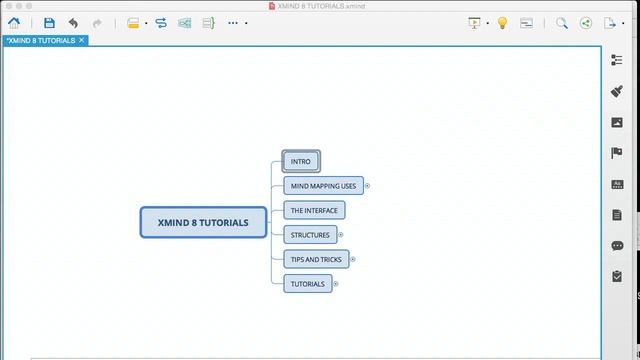This screenshot has height=360, width=640.
Task: Click the document icon in title bar
Action: tap(272, 6)
